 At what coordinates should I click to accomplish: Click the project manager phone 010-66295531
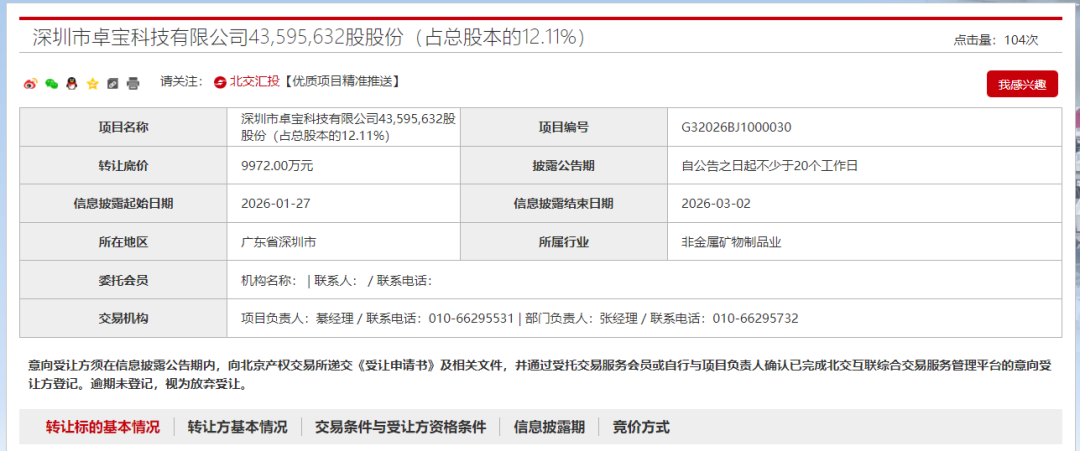471,319
